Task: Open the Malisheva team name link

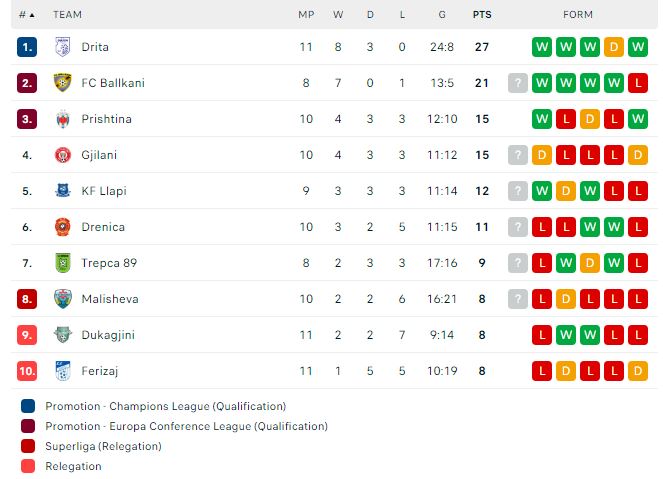Action: pyautogui.click(x=110, y=299)
